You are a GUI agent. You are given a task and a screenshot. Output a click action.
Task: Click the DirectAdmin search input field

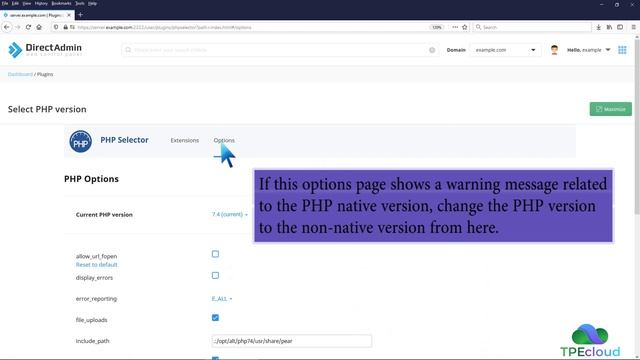point(280,50)
